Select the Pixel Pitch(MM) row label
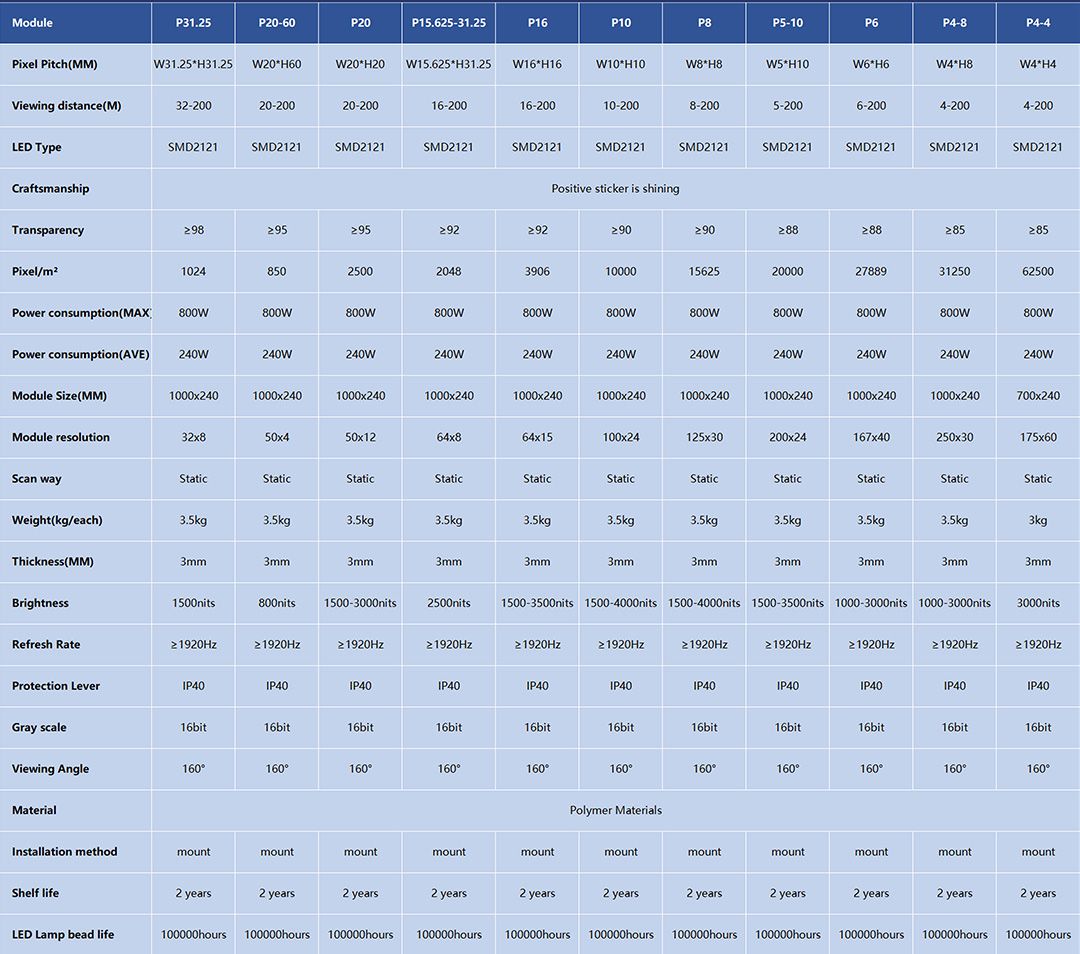The height and width of the screenshot is (954, 1080). [54, 64]
